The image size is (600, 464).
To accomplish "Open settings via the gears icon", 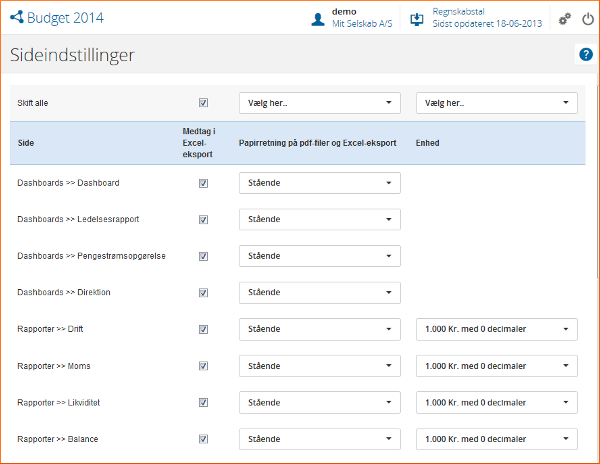I will (565, 19).
